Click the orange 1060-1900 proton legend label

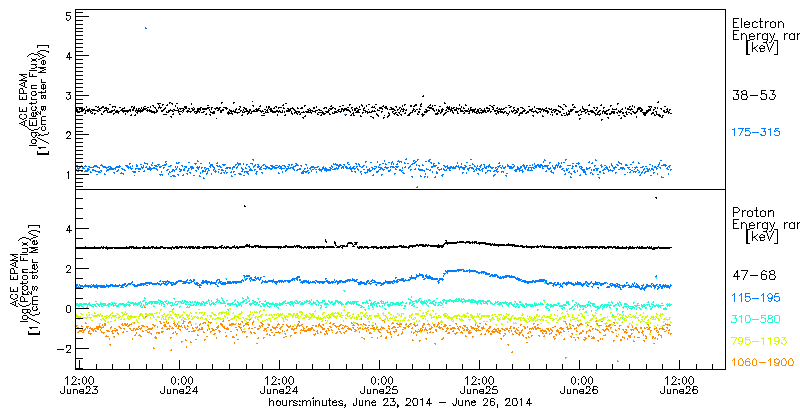coord(763,363)
